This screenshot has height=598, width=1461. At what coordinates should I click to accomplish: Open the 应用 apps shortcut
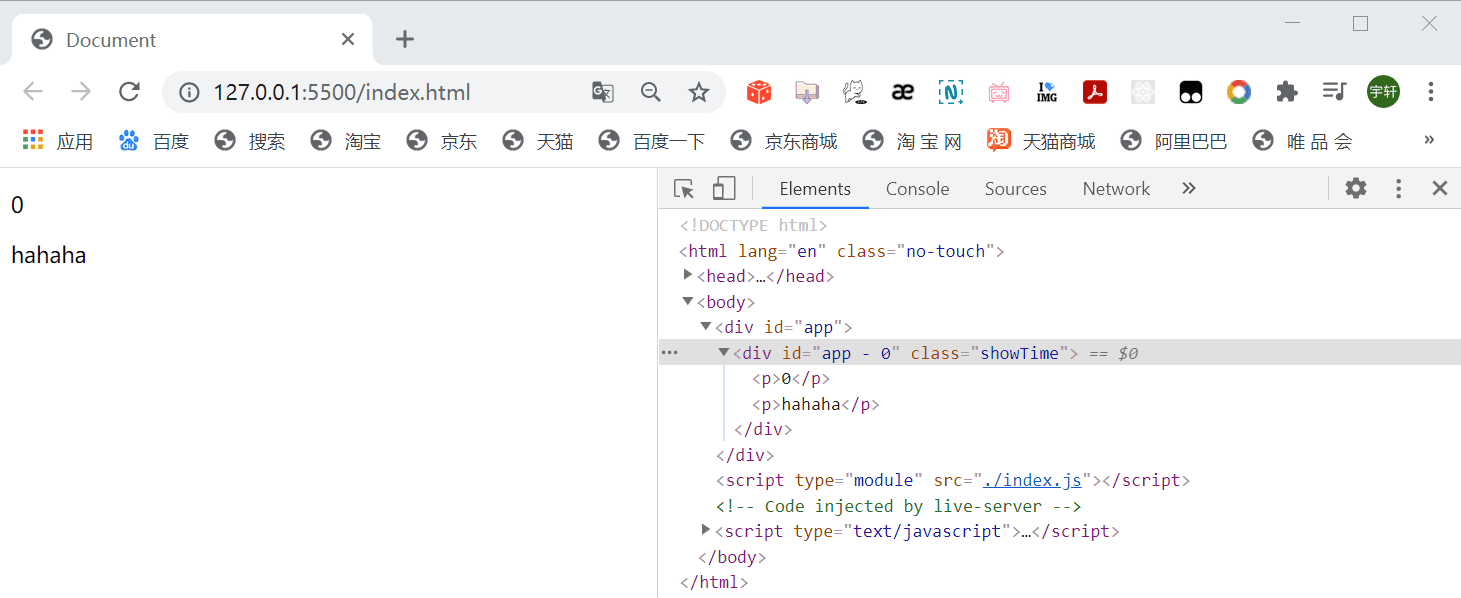(58, 141)
